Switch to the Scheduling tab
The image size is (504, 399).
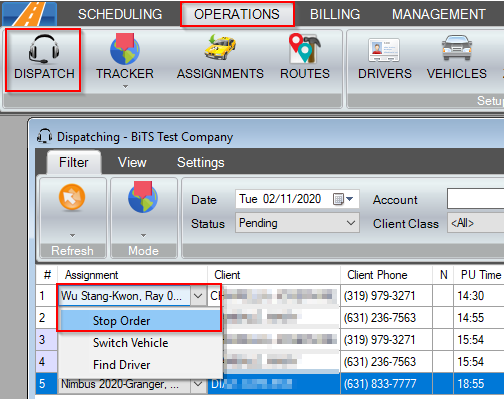pyautogui.click(x=120, y=14)
